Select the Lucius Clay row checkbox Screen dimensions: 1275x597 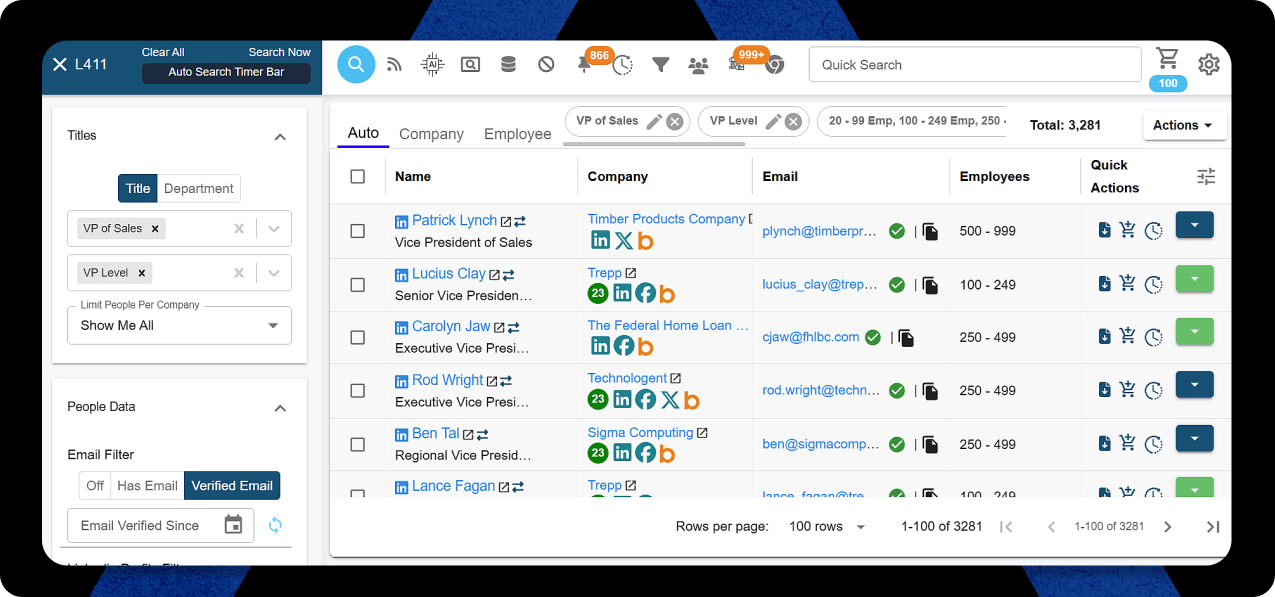(357, 285)
